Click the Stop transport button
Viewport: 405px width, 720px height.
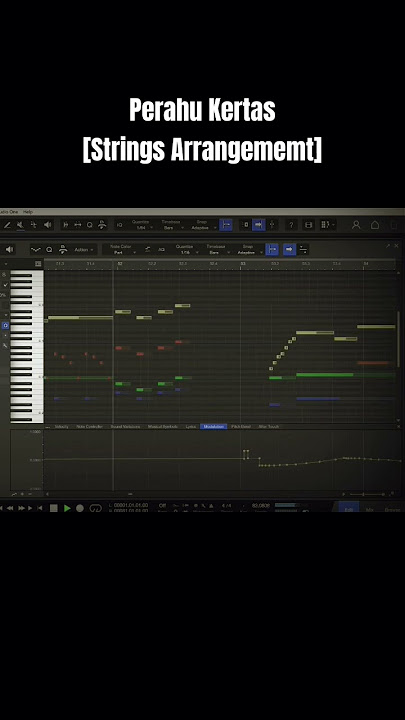(54, 508)
